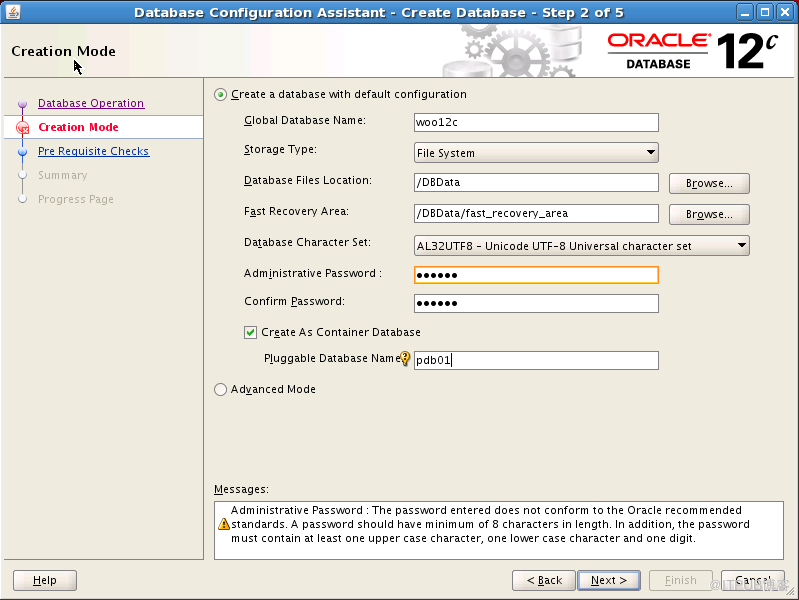
Task: Click the warning icon in Messages box
Action: 224,524
